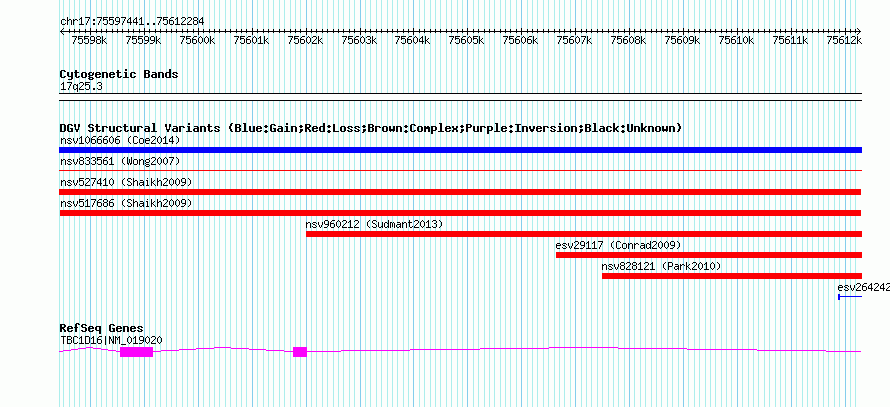This screenshot has height=407, width=890.
Task: Click the thin red nsv833561 variant line
Action: click(460, 170)
